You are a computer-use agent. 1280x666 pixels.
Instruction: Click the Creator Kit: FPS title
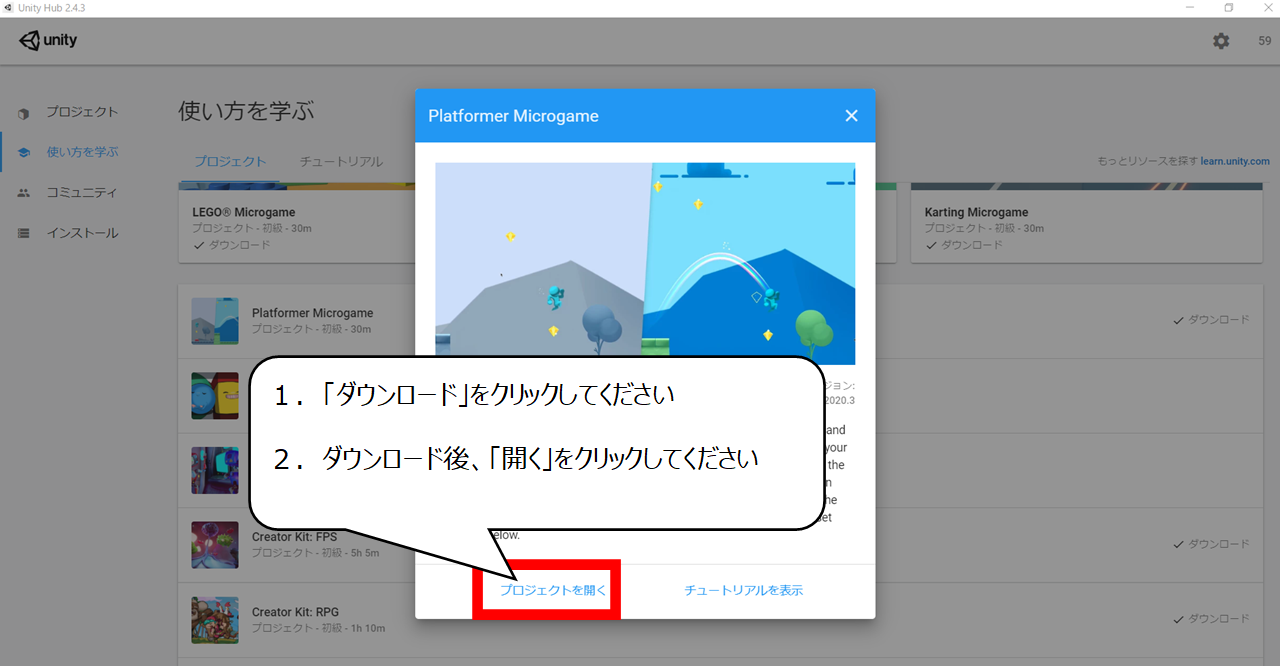click(295, 537)
